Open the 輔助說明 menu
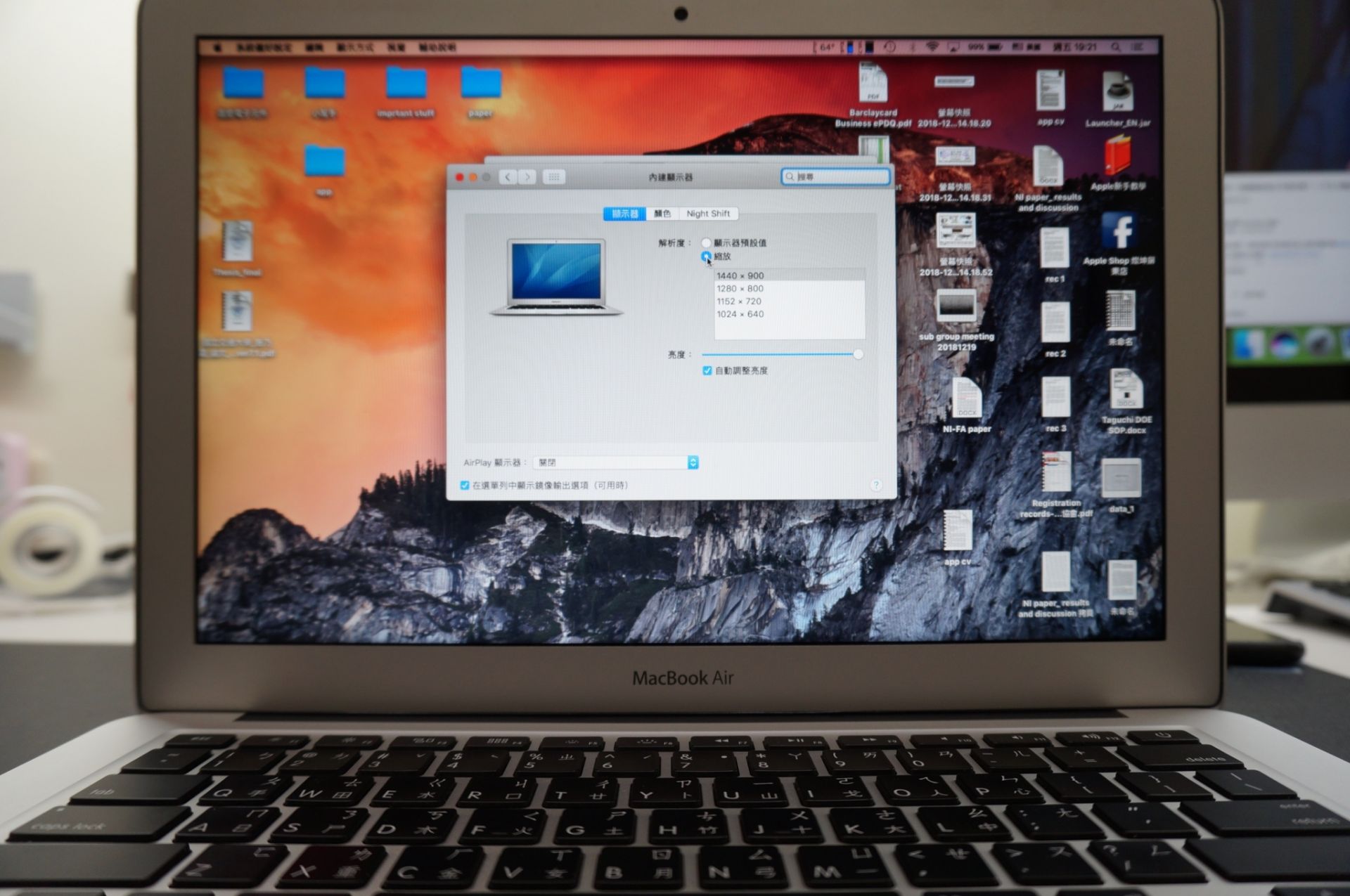 [x=437, y=48]
